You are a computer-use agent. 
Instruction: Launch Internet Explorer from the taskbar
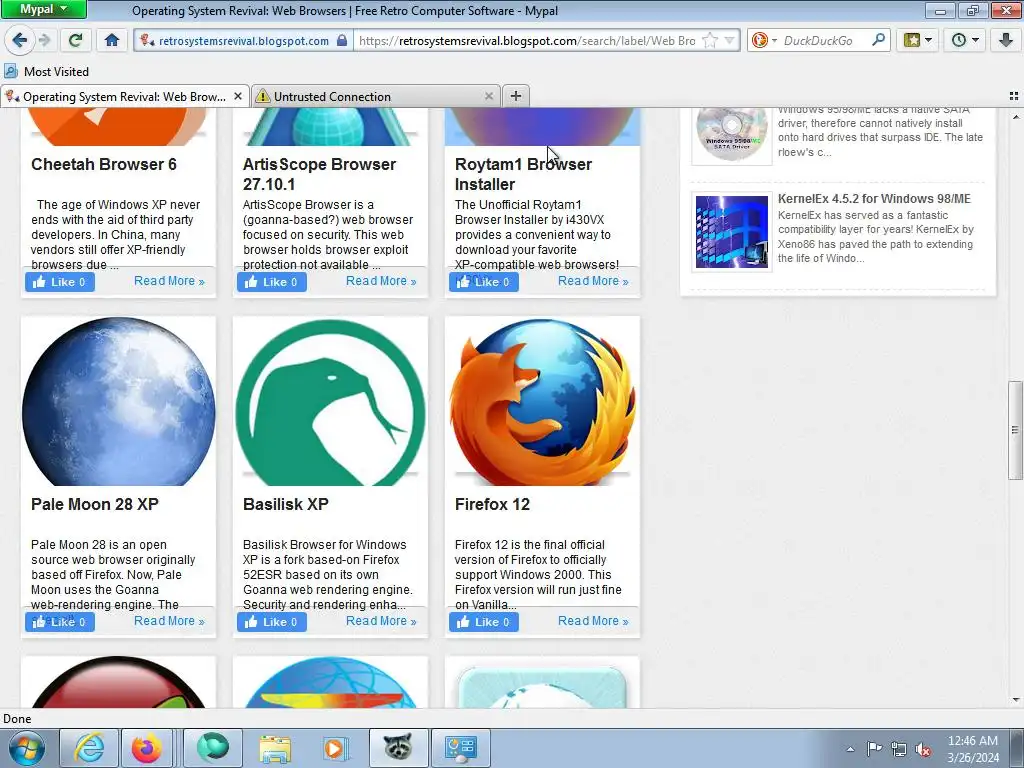pos(89,748)
